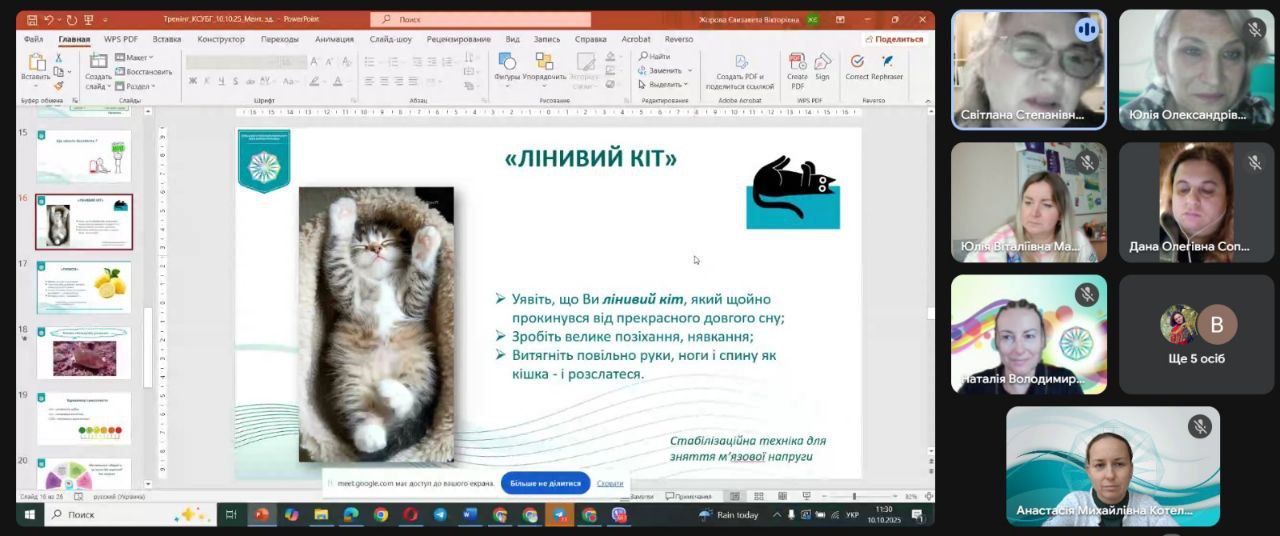Click the Create PDF icon
1280x536 pixels.
tap(797, 64)
